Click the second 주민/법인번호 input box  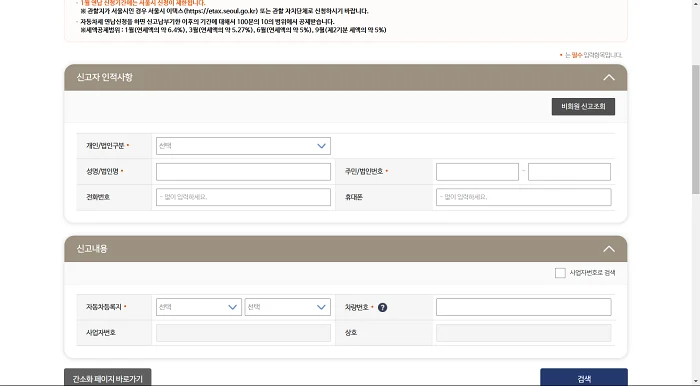coord(569,172)
